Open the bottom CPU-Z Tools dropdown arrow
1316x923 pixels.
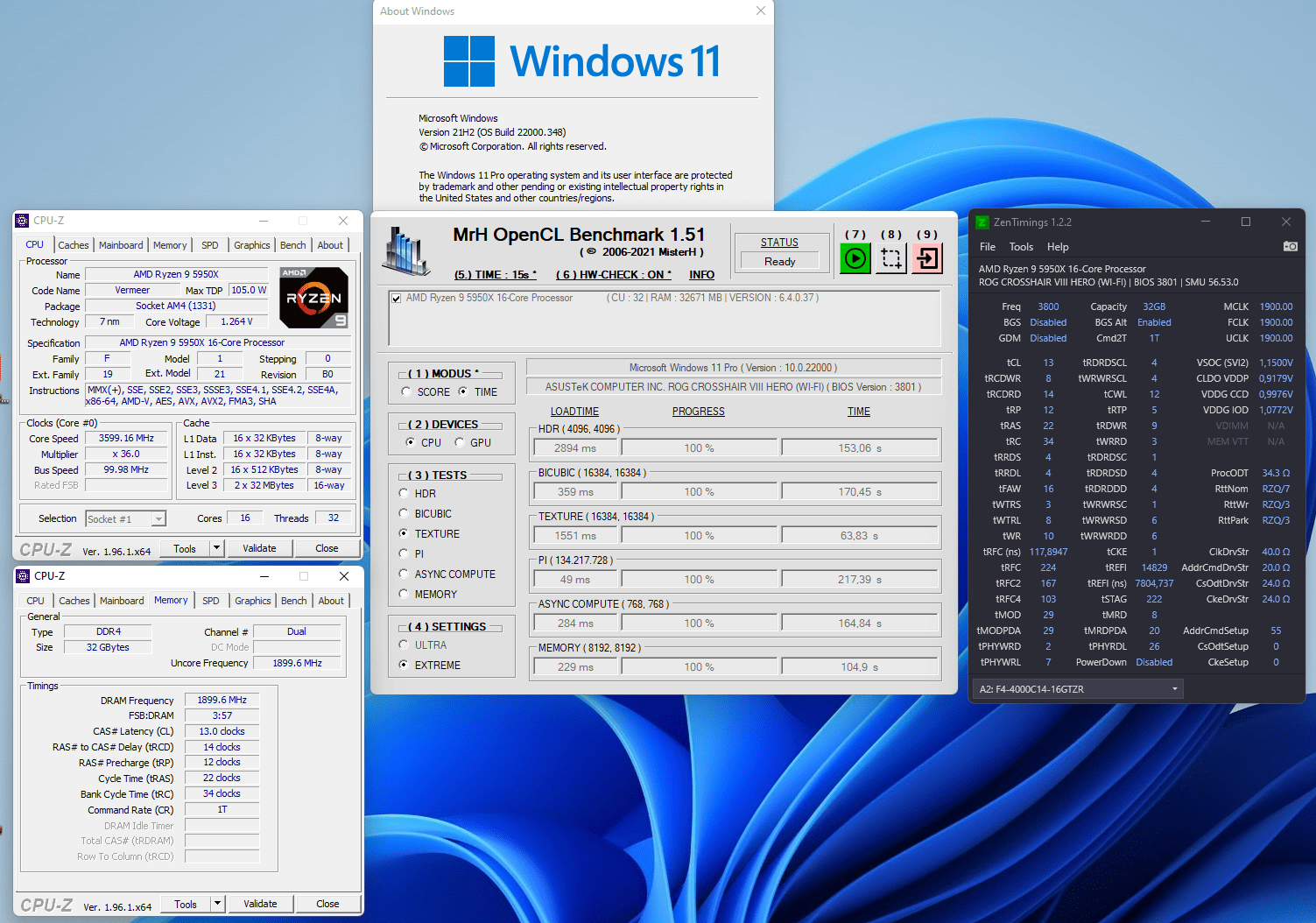(217, 904)
